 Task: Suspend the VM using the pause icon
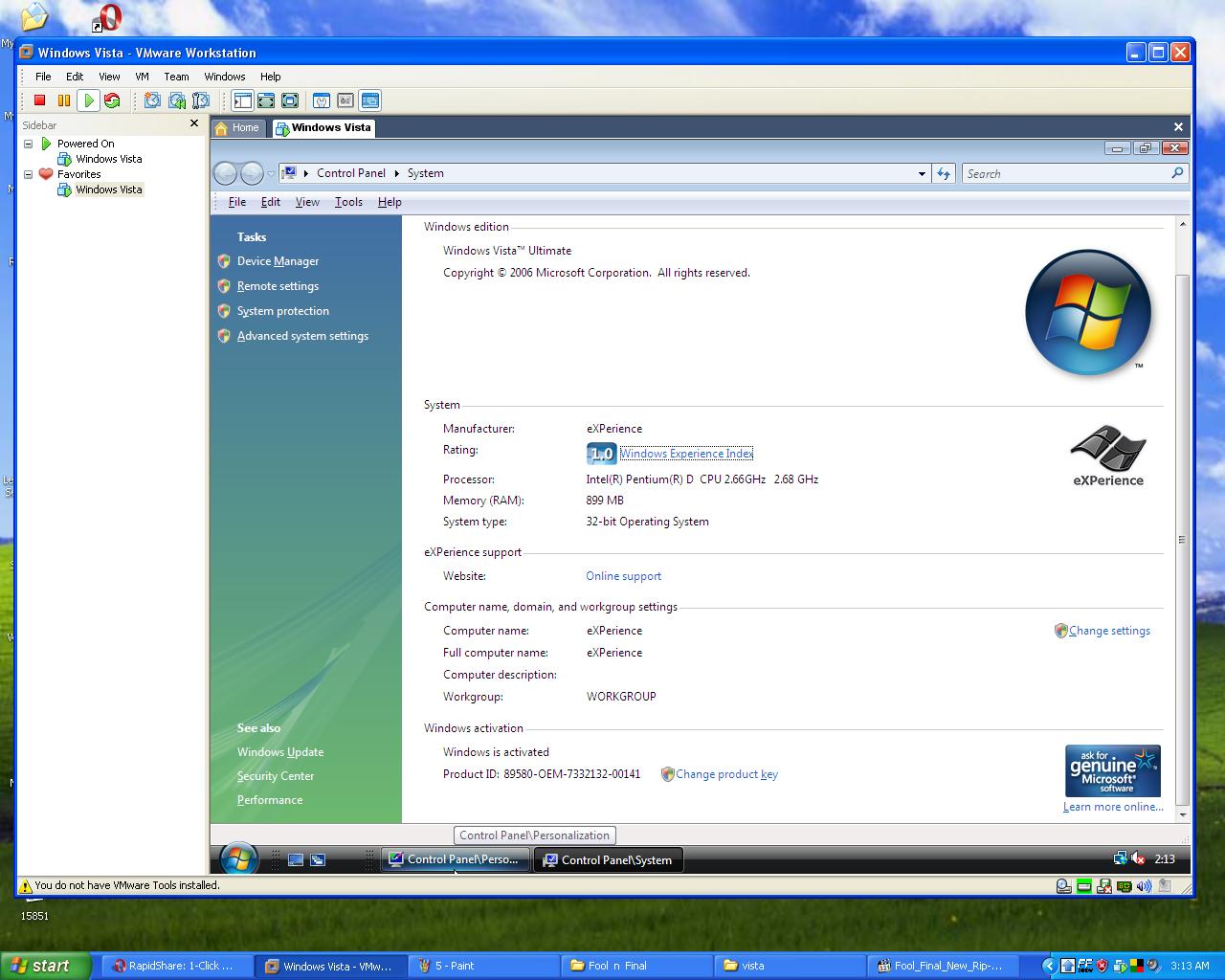click(64, 100)
